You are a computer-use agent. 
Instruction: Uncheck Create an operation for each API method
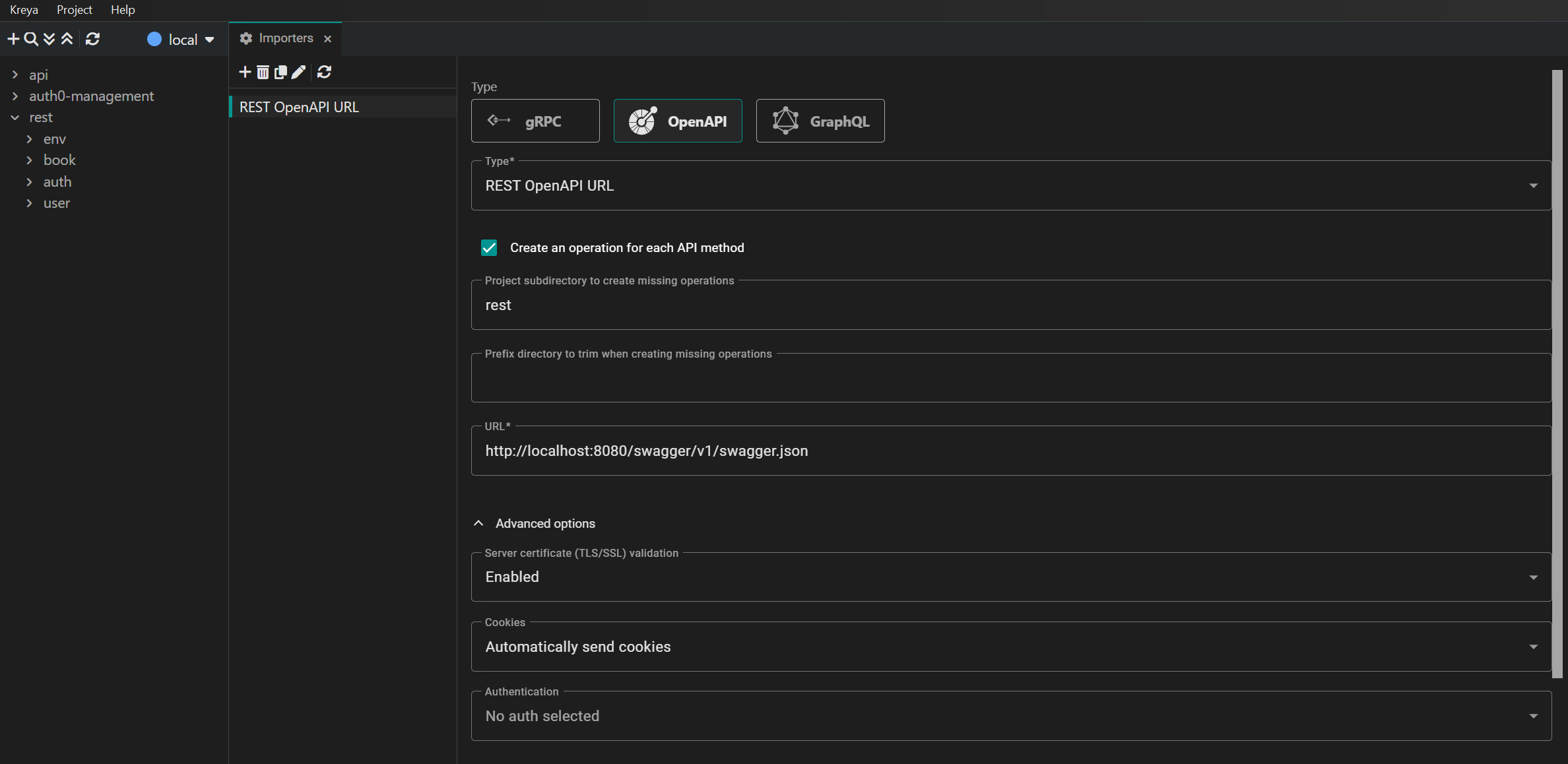tap(489, 248)
